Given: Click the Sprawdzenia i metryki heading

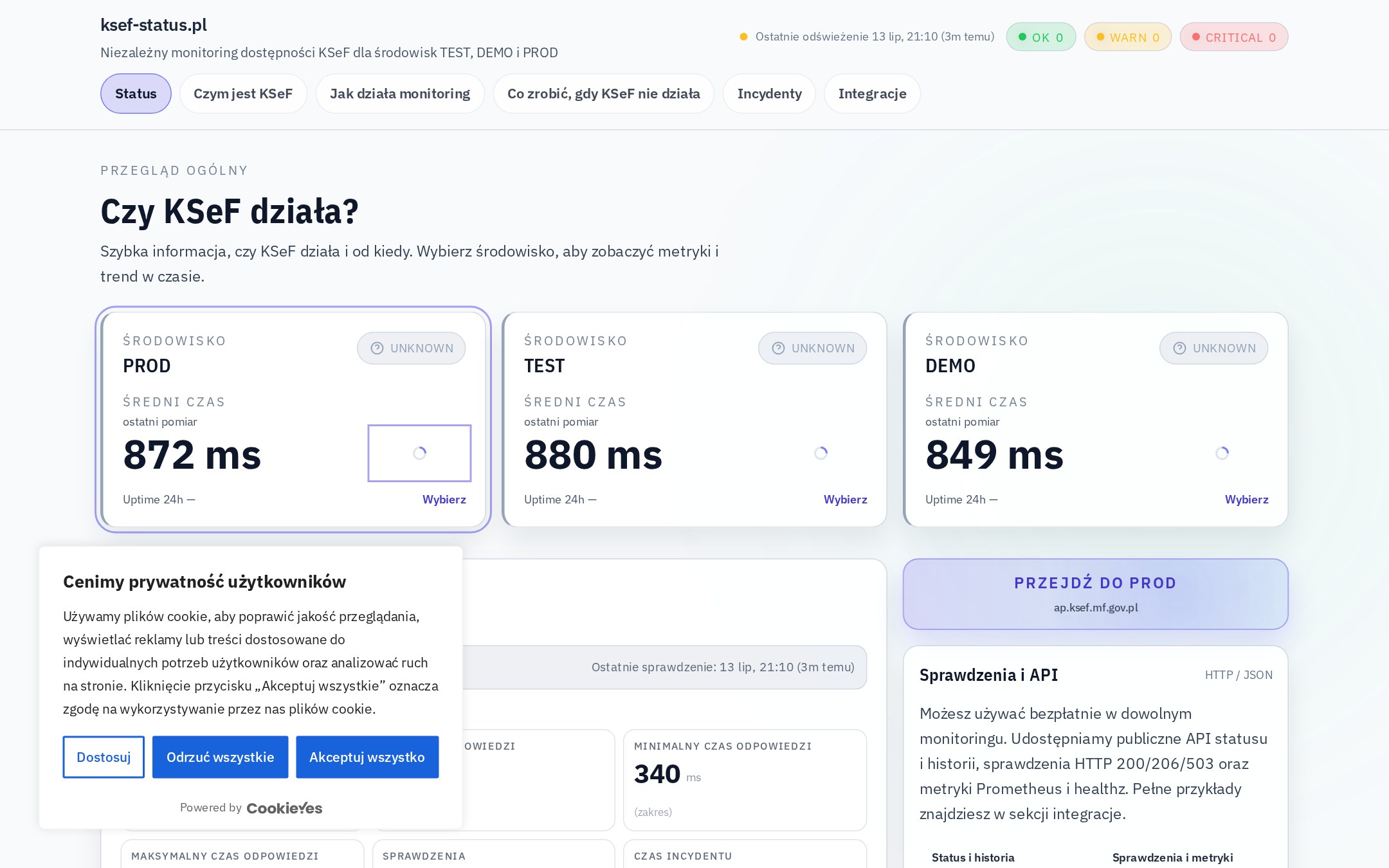Looking at the screenshot, I should coord(1172,858).
